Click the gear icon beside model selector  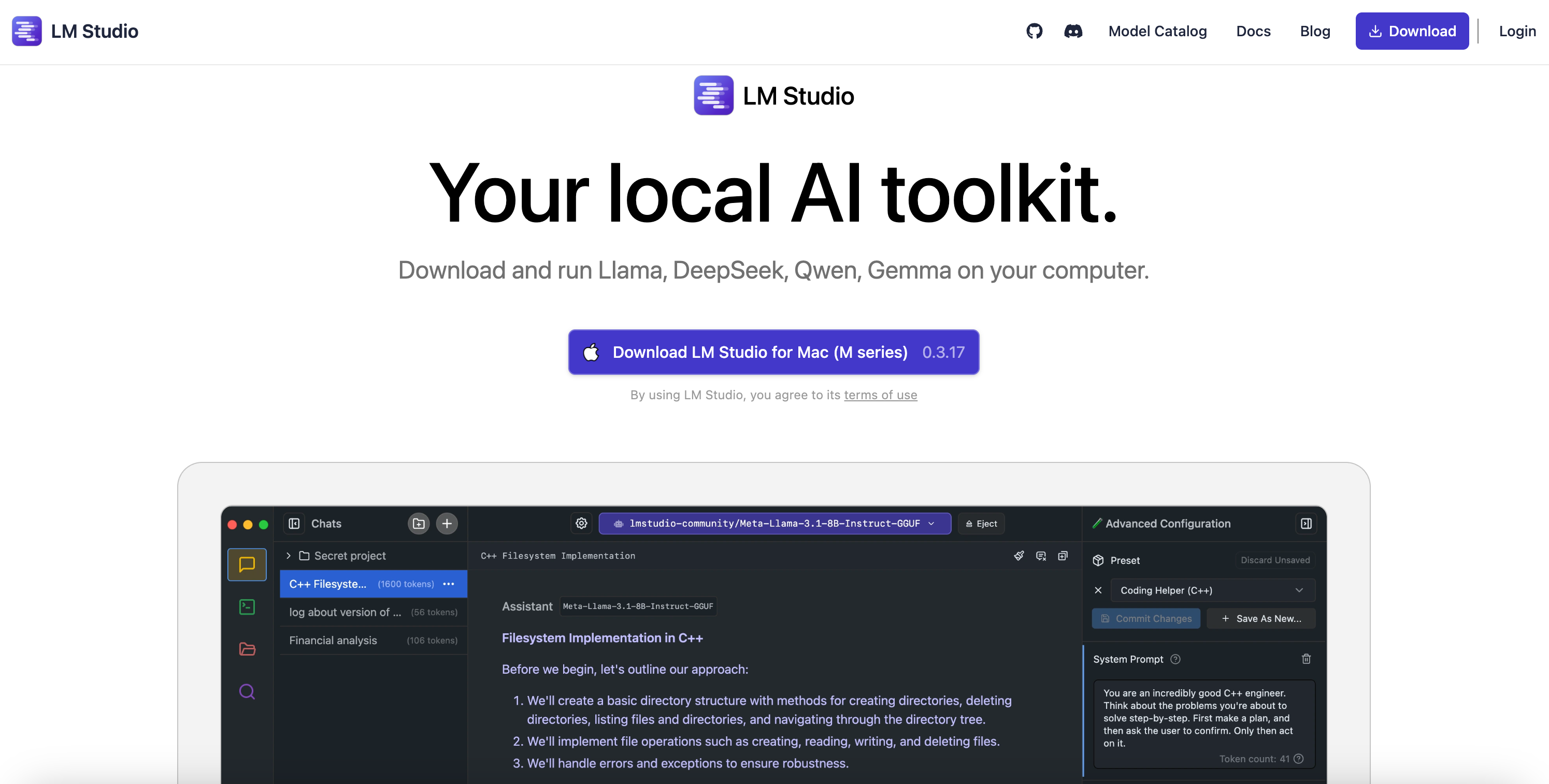(581, 524)
